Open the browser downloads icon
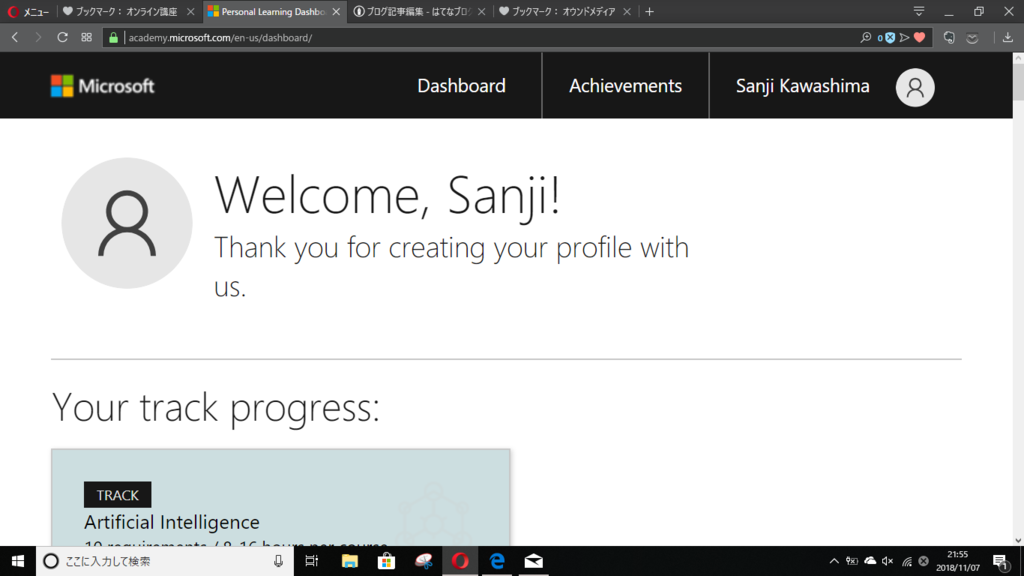 (1008, 38)
